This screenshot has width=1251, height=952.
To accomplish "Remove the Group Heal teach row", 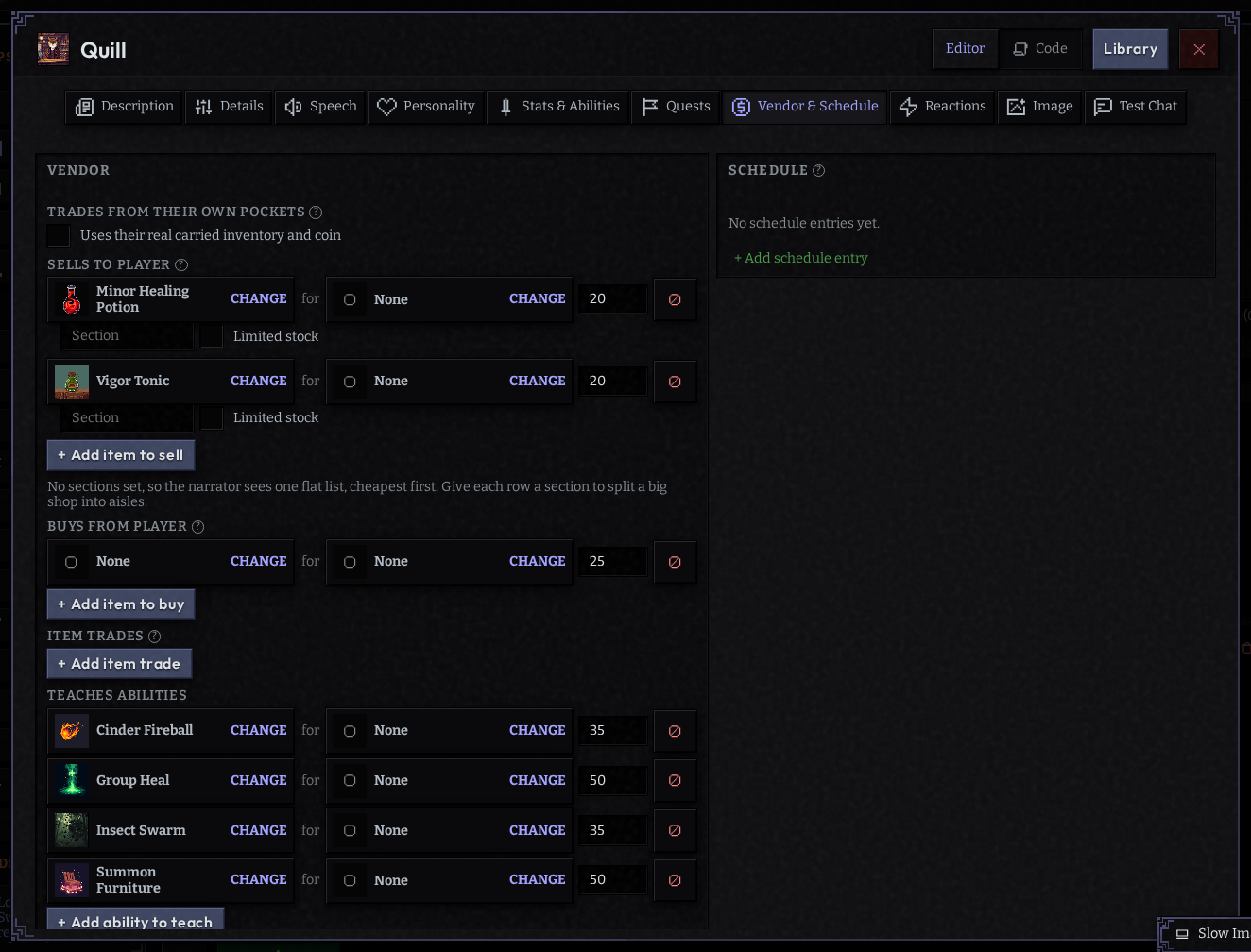I will click(x=675, y=781).
